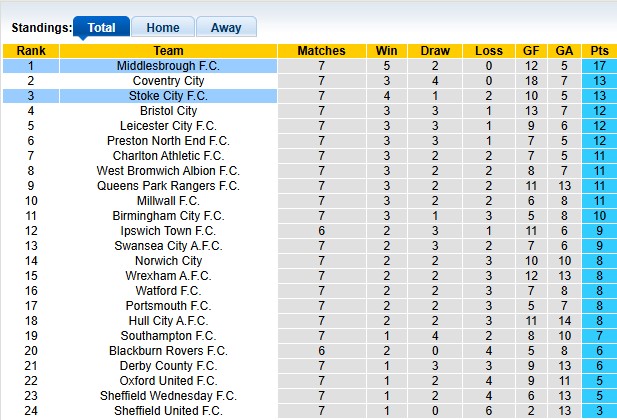This screenshot has height=420, width=617.
Task: Click Preston North End F.C. link
Action: pos(168,141)
